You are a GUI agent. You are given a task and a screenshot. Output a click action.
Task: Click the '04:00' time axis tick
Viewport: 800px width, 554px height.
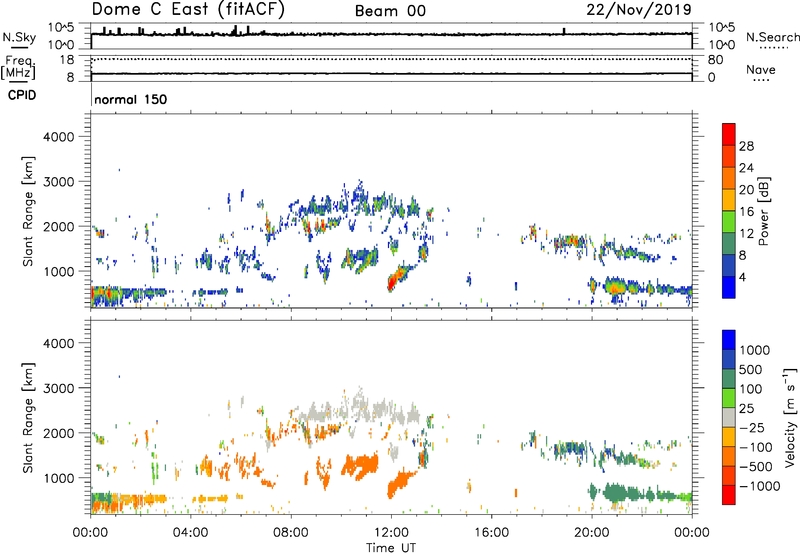tap(190, 533)
